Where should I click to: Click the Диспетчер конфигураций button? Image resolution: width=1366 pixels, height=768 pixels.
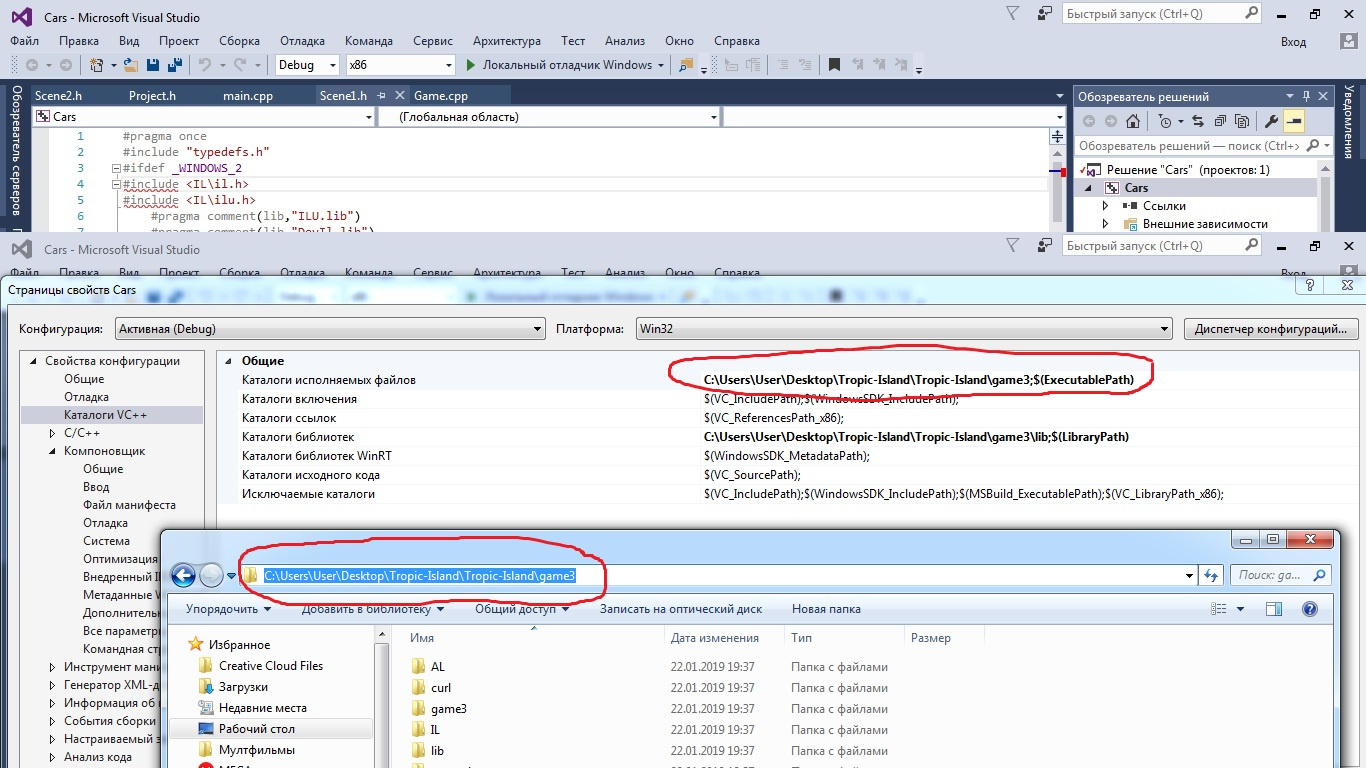pyautogui.click(x=1271, y=329)
